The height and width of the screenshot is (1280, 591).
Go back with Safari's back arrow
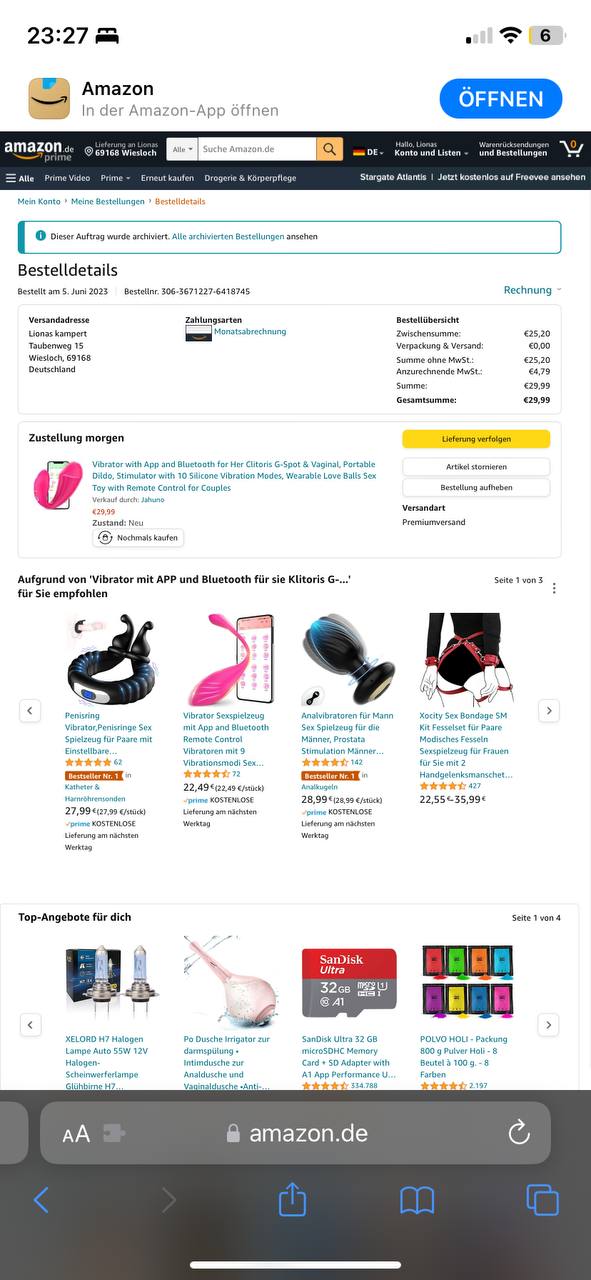tap(41, 1200)
